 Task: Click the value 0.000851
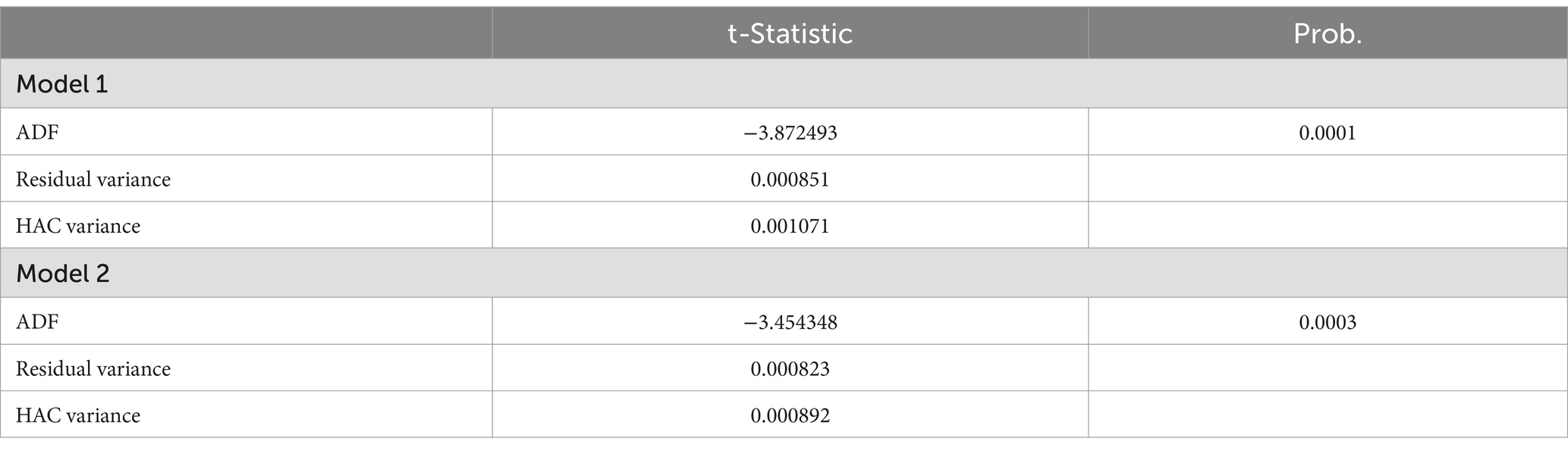pos(790,179)
